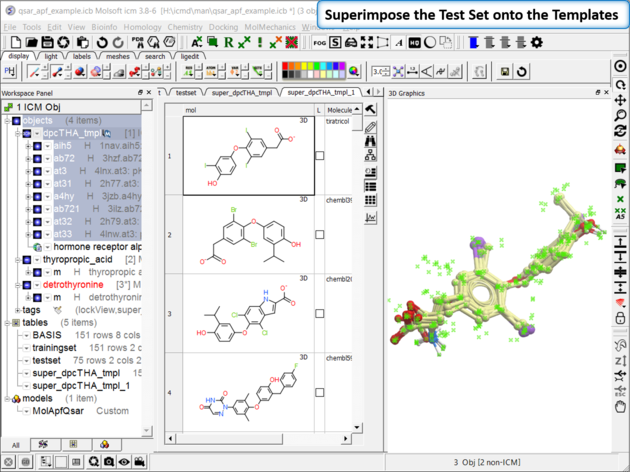The height and width of the screenshot is (472, 630).
Task: Click the plot chart icon beside table
Action: tap(371, 217)
